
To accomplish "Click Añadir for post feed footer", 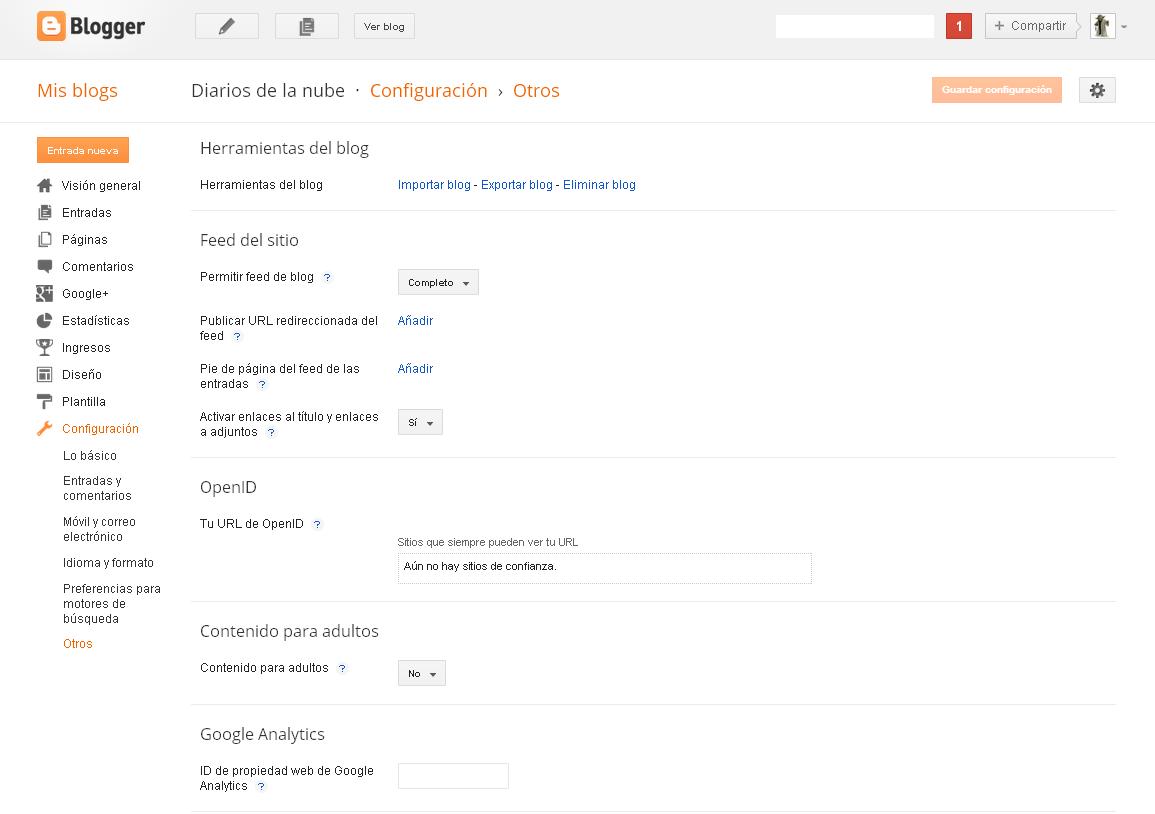I will [415, 368].
